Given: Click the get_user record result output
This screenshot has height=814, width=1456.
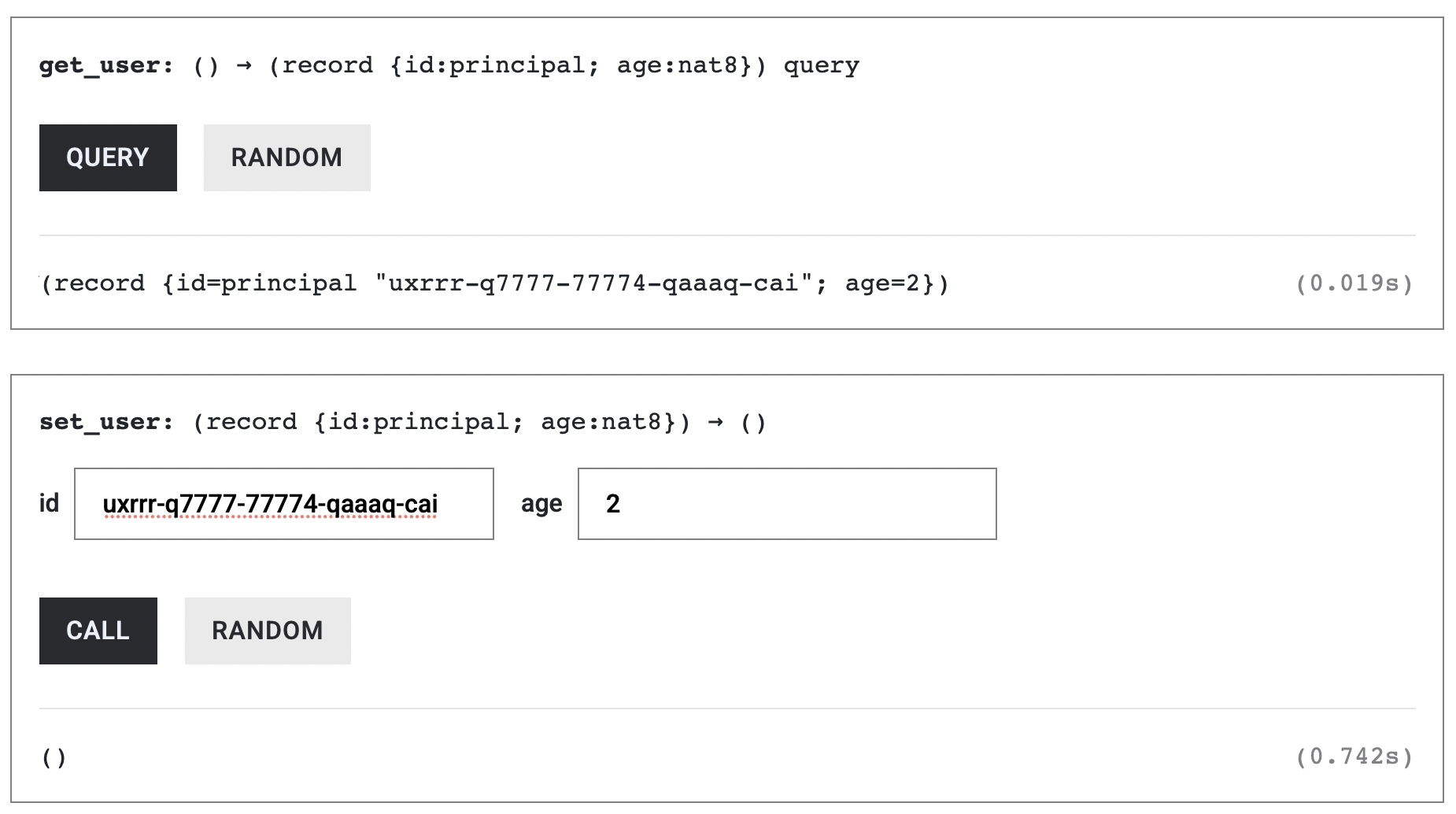Looking at the screenshot, I should pos(494,283).
